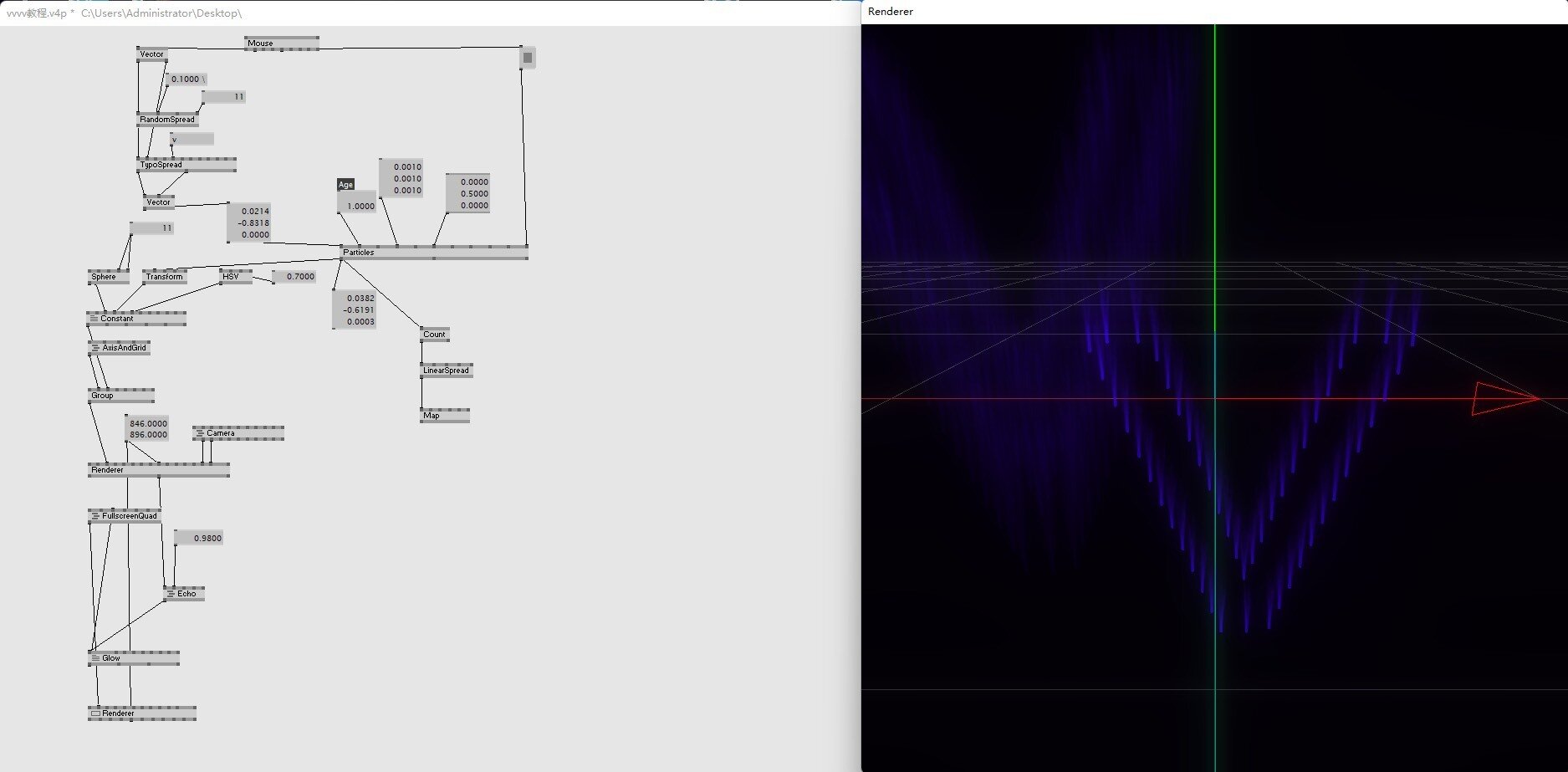Select the FullscreenQuad module node
This screenshot has height=772, width=1568.
125,516
